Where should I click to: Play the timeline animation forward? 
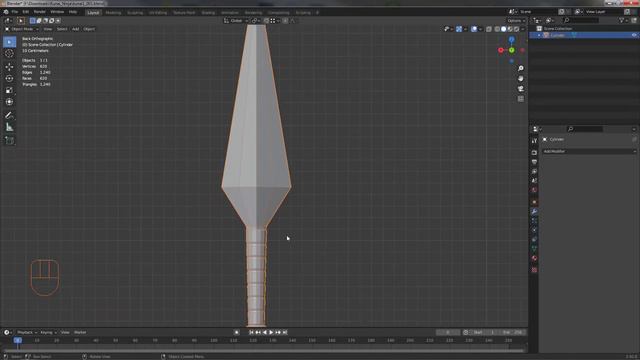(x=271, y=332)
